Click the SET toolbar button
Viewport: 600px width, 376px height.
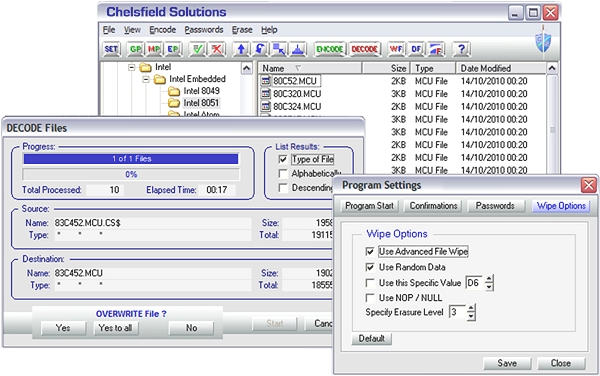(x=111, y=49)
